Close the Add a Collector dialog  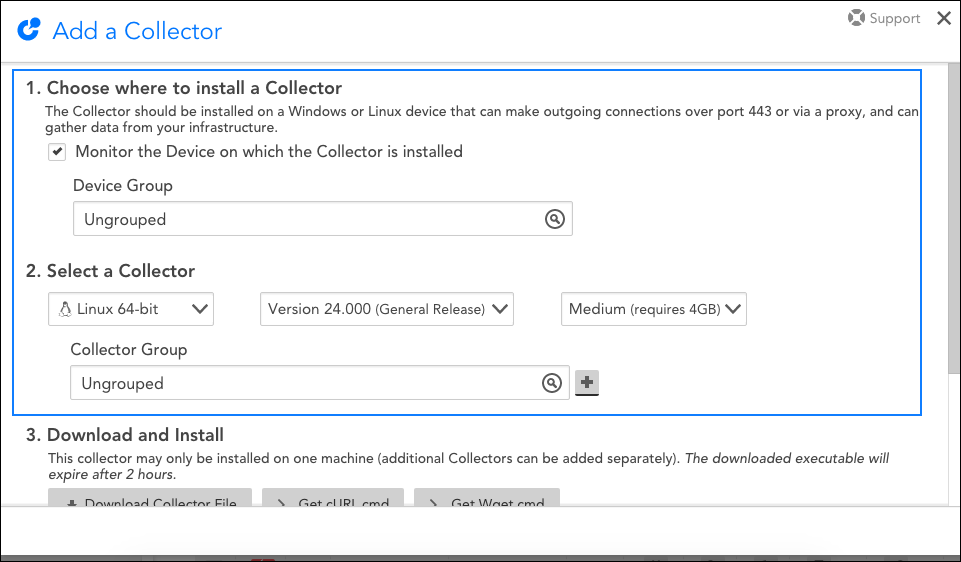click(944, 18)
